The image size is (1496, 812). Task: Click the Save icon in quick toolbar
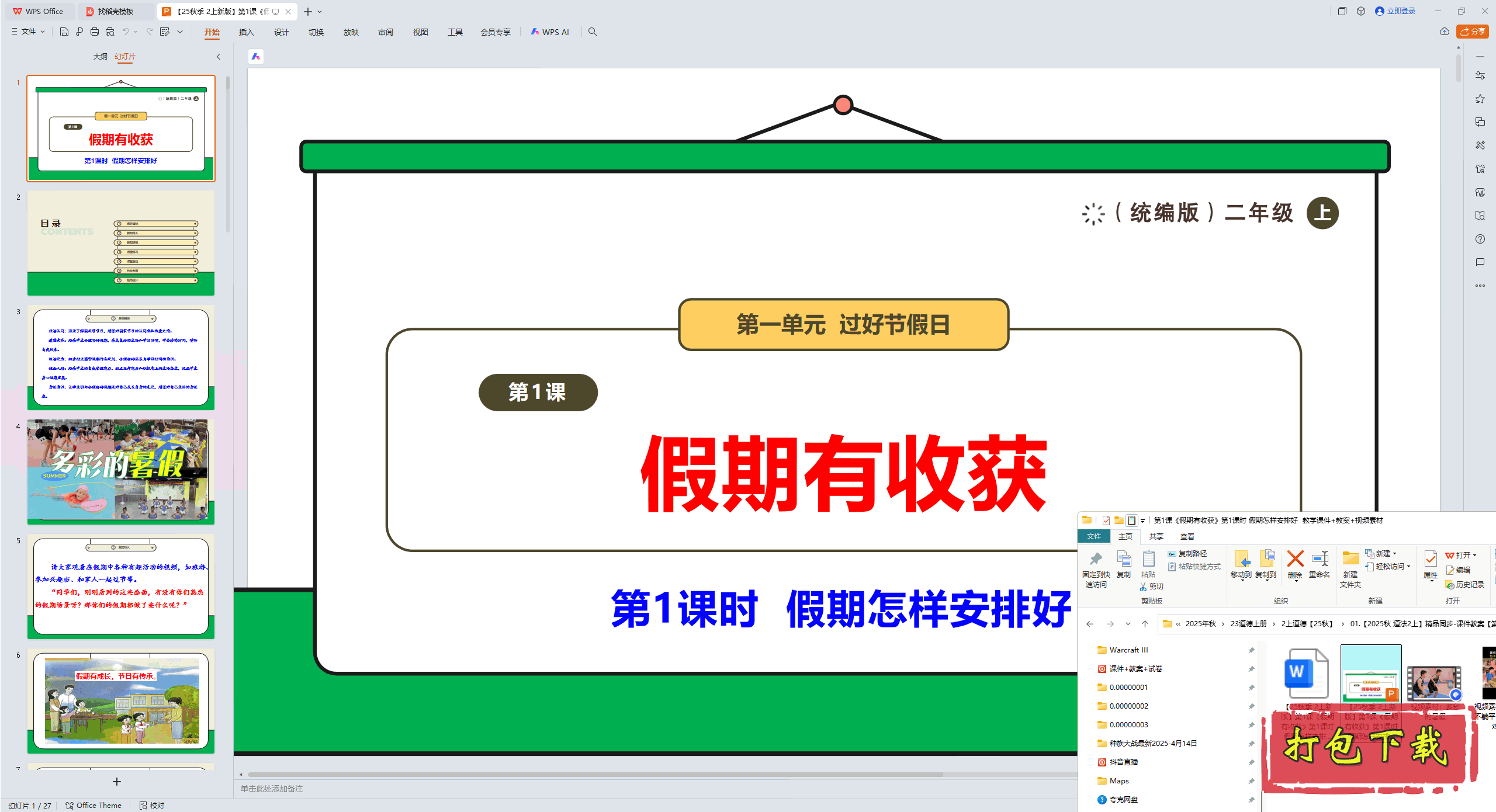[x=64, y=32]
